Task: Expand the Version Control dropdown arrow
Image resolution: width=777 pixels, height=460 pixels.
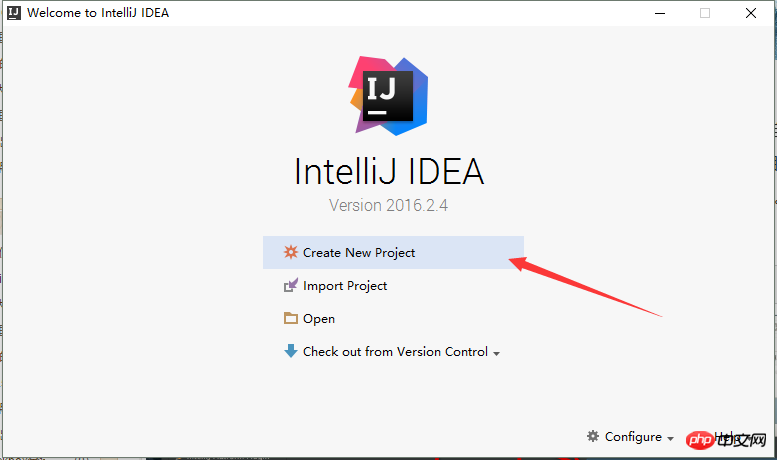Action: pos(497,353)
